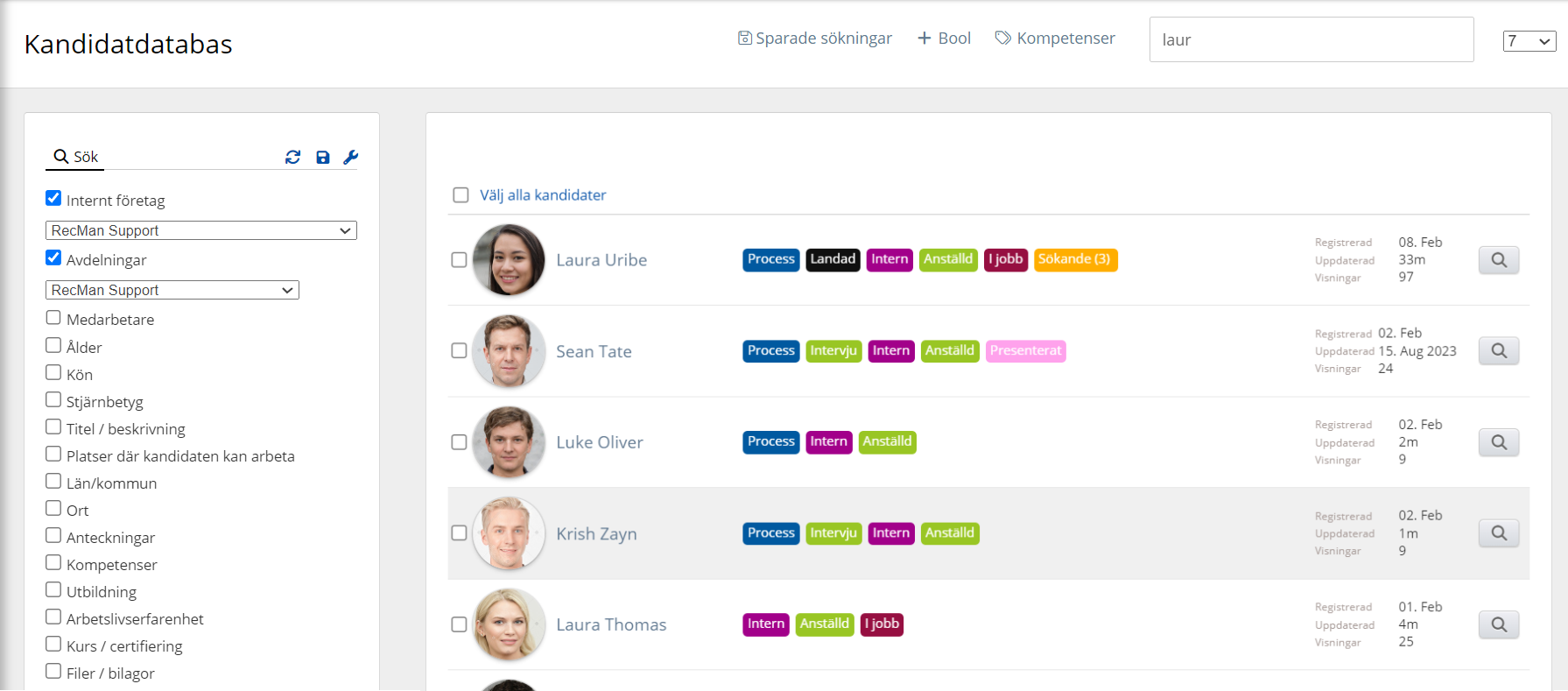
Task: Tick the Välj alla kandidater checkbox
Action: pyautogui.click(x=461, y=194)
